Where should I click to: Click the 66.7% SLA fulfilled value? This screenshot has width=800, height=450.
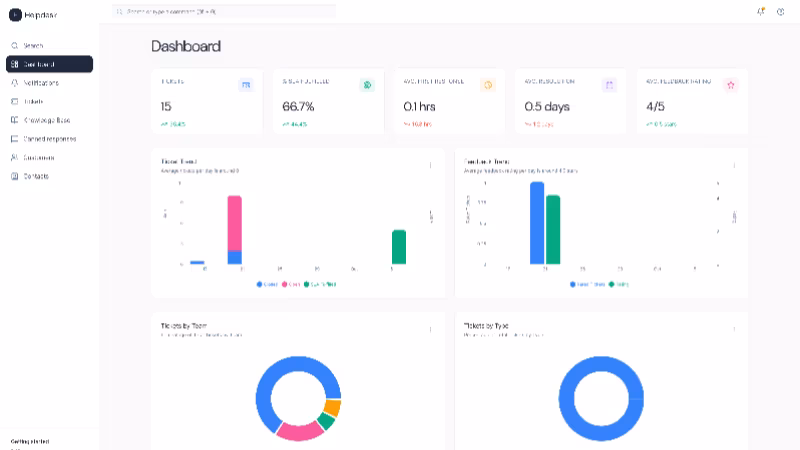(298, 107)
